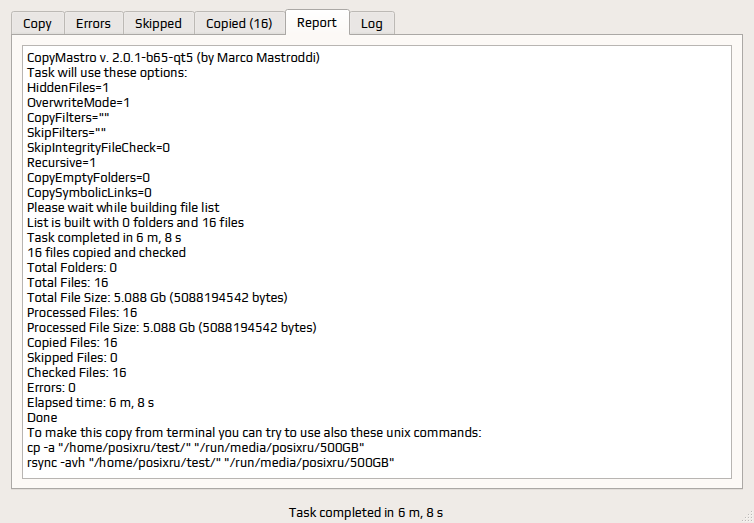Click '16 files copied and checked' line

(x=106, y=252)
